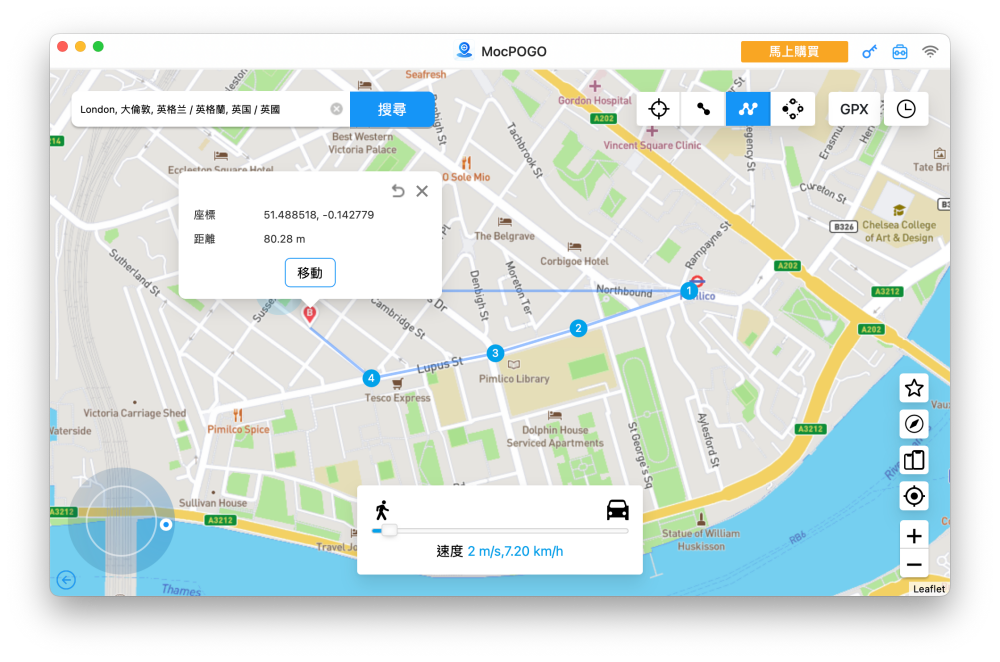Click the coordinates 51.488518, -0.142779 text

319,215
